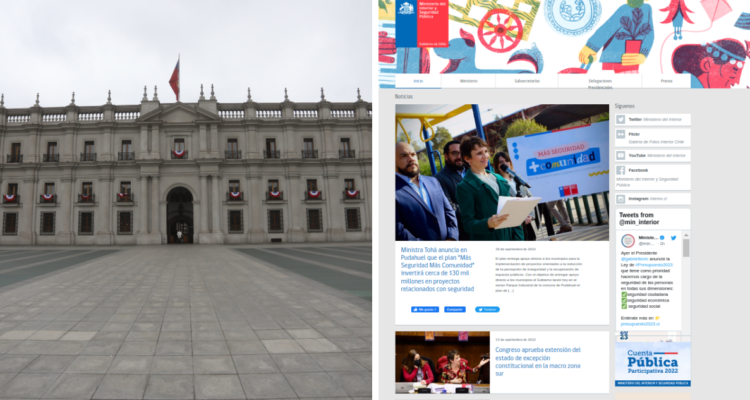
Task: Click the Facebook Compartir button
Action: click(455, 310)
